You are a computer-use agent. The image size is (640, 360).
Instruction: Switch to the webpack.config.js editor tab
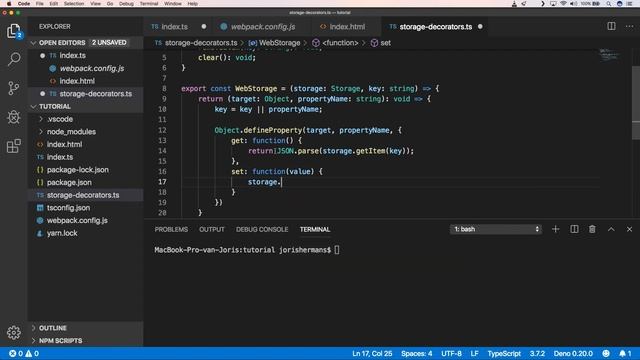pyautogui.click(x=263, y=27)
